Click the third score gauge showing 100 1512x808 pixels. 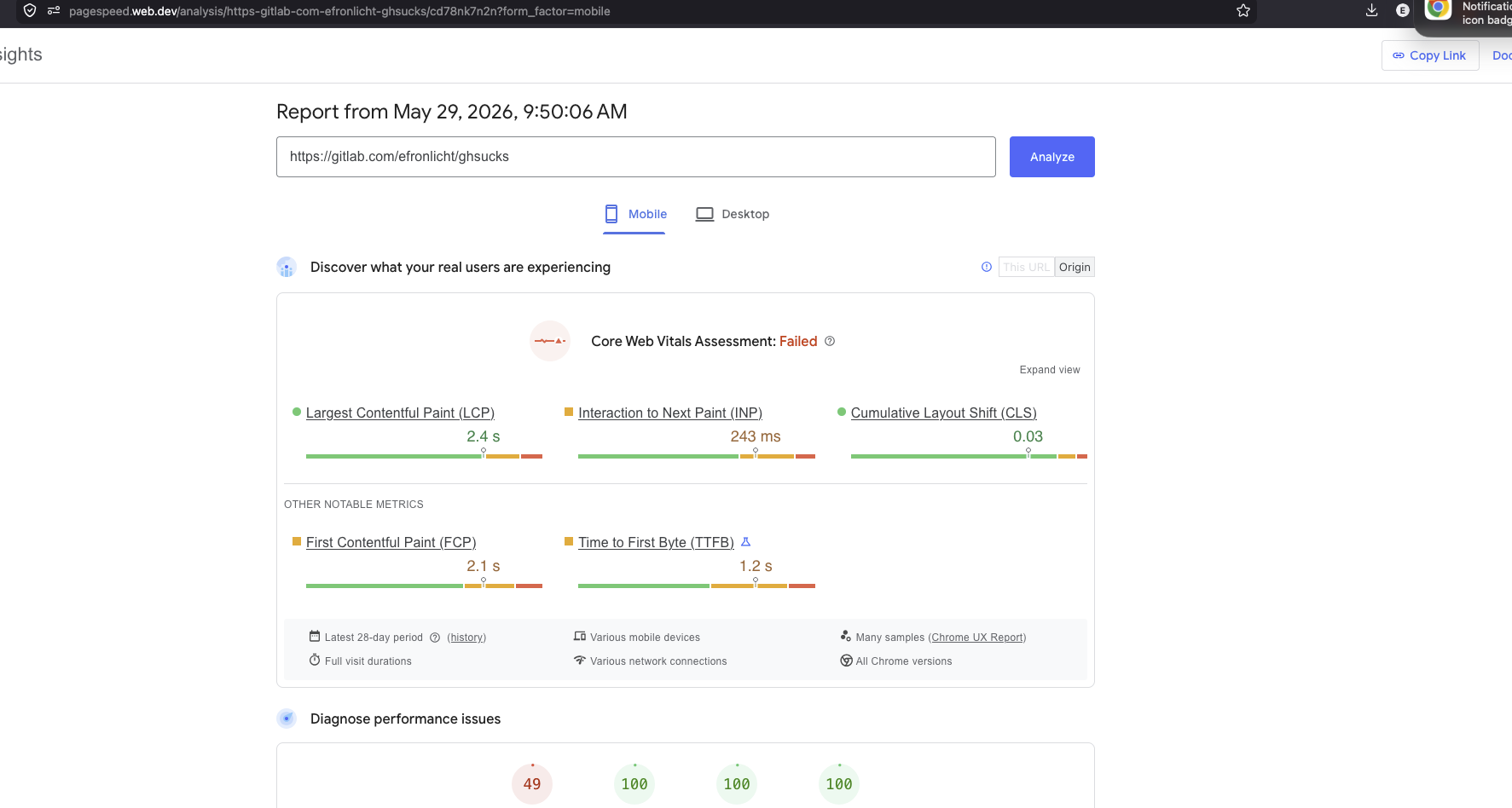(737, 784)
